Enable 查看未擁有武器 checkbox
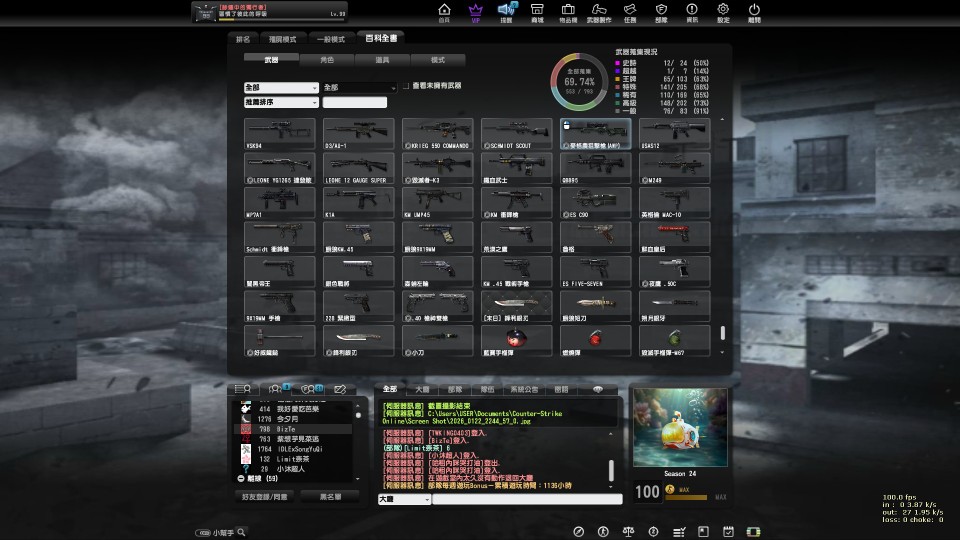This screenshot has height=540, width=960. pos(407,88)
